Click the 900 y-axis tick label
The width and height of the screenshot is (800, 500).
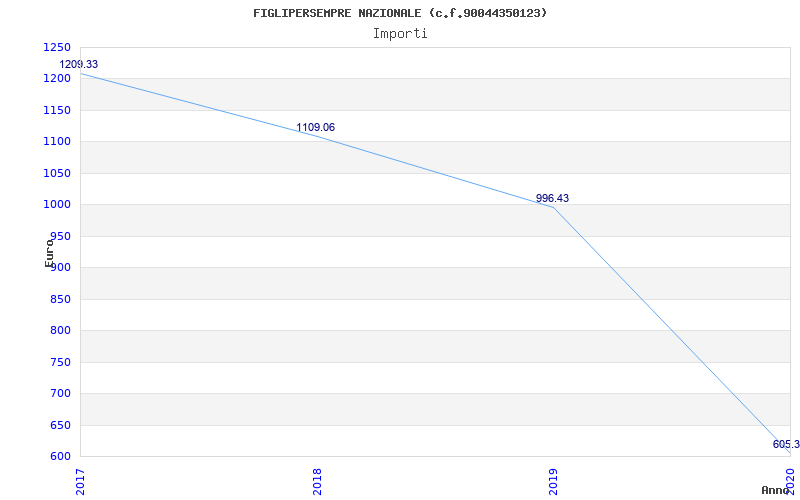pyautogui.click(x=60, y=268)
